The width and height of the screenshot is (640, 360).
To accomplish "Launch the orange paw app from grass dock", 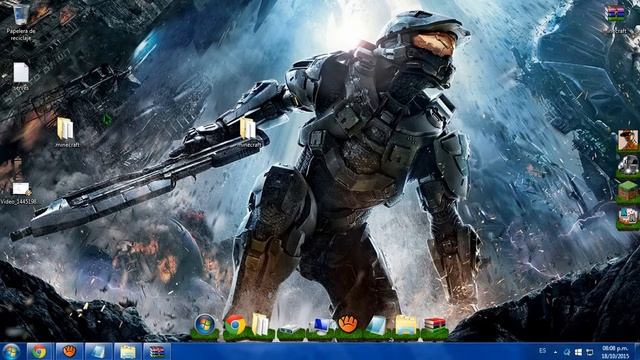I will pos(348,324).
